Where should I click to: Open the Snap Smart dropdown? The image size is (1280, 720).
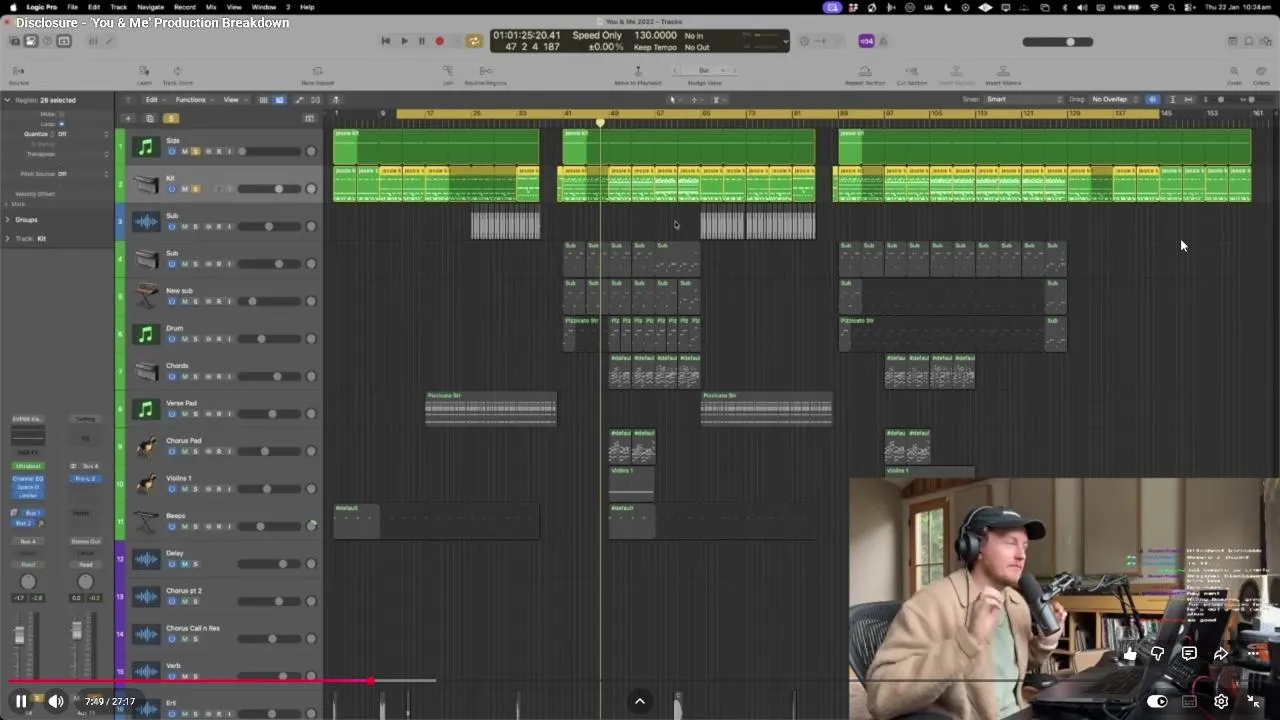(1024, 100)
